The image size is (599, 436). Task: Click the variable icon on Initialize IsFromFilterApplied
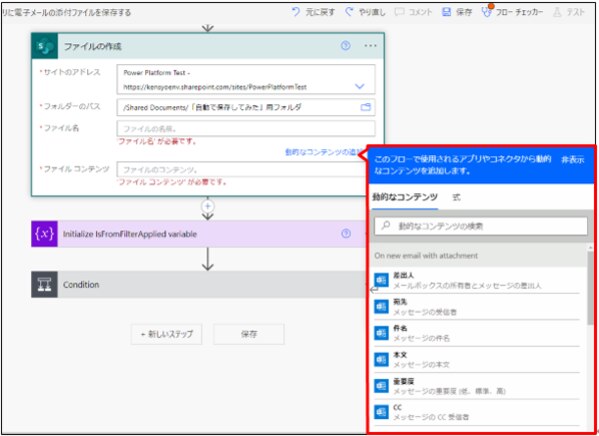(x=44, y=234)
